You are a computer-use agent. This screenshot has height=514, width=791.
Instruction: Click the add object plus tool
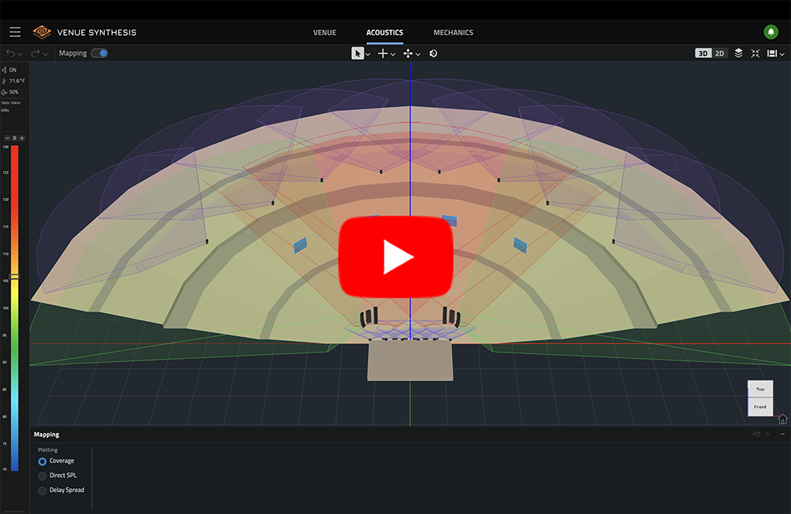(x=382, y=53)
